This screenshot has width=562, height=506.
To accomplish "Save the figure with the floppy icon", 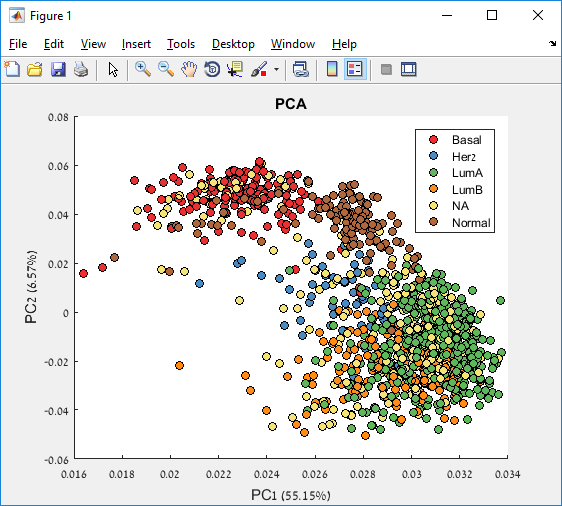I will (x=58, y=69).
